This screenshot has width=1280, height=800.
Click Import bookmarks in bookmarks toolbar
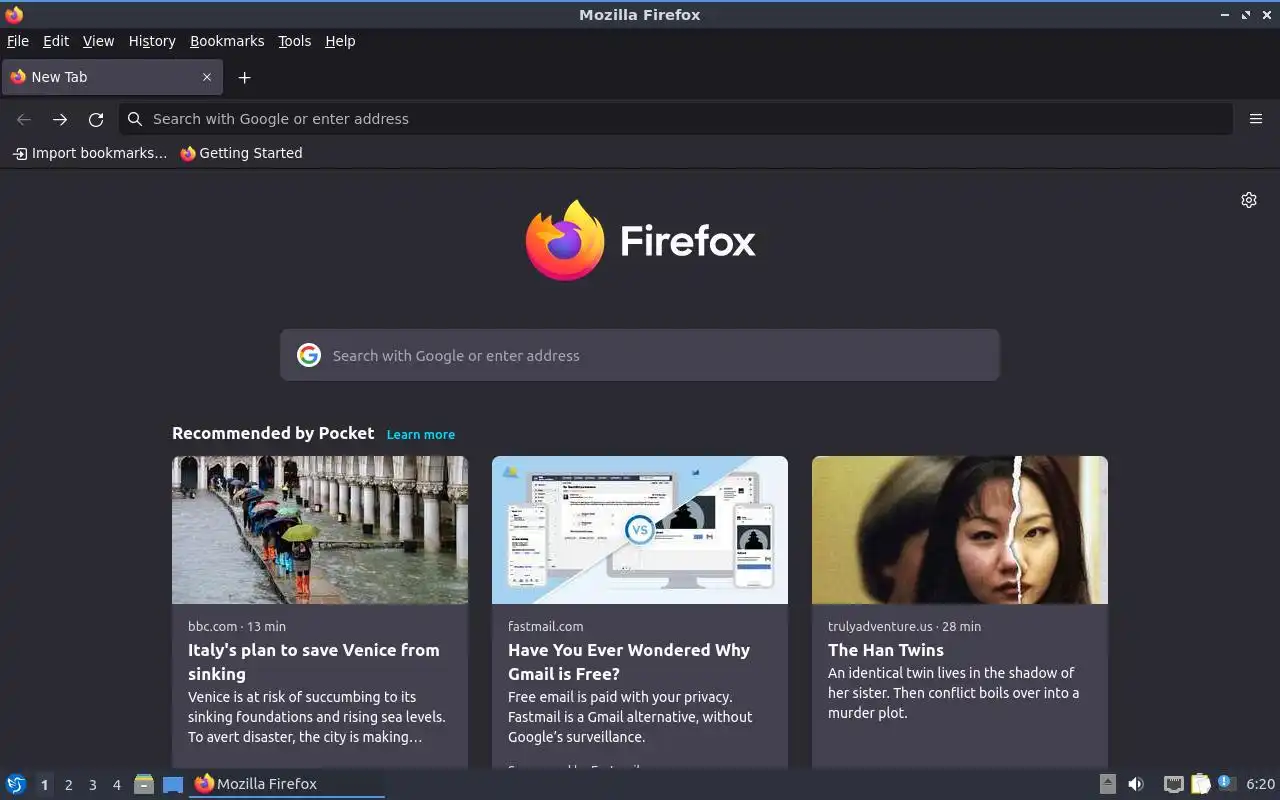[89, 153]
